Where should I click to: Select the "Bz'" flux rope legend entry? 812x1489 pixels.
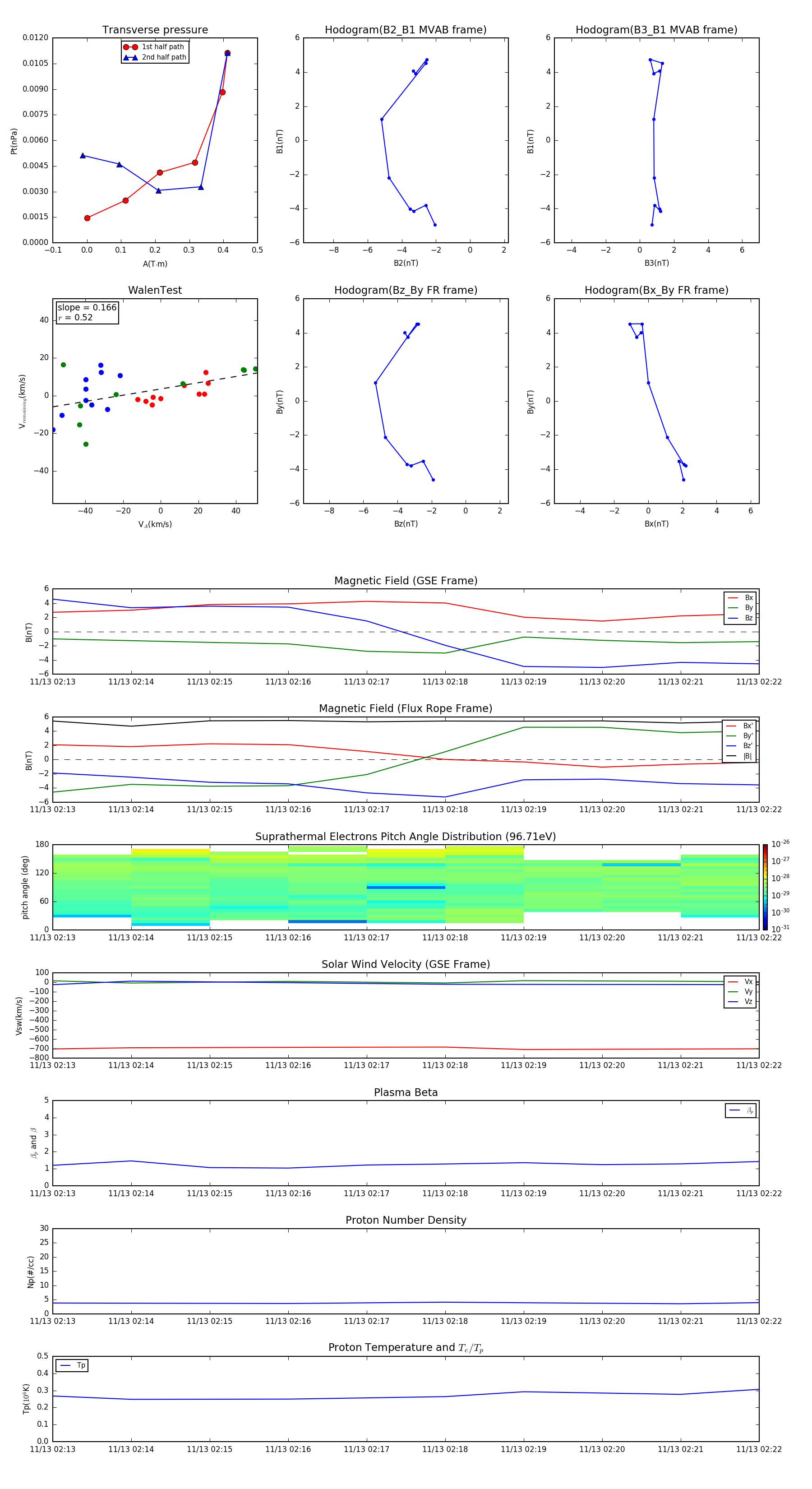click(x=739, y=746)
